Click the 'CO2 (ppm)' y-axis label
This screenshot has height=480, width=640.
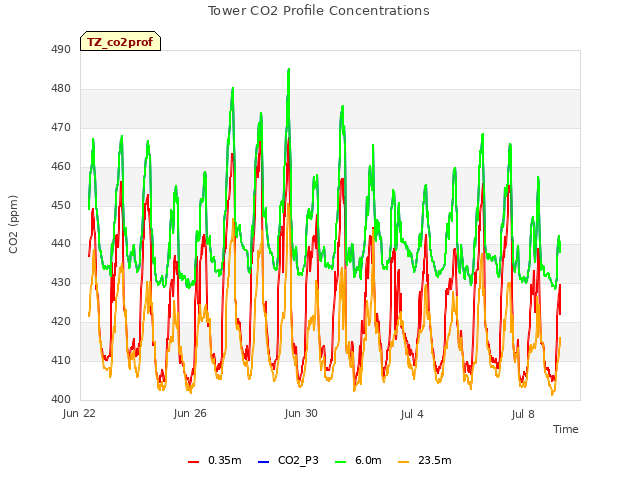[13, 224]
